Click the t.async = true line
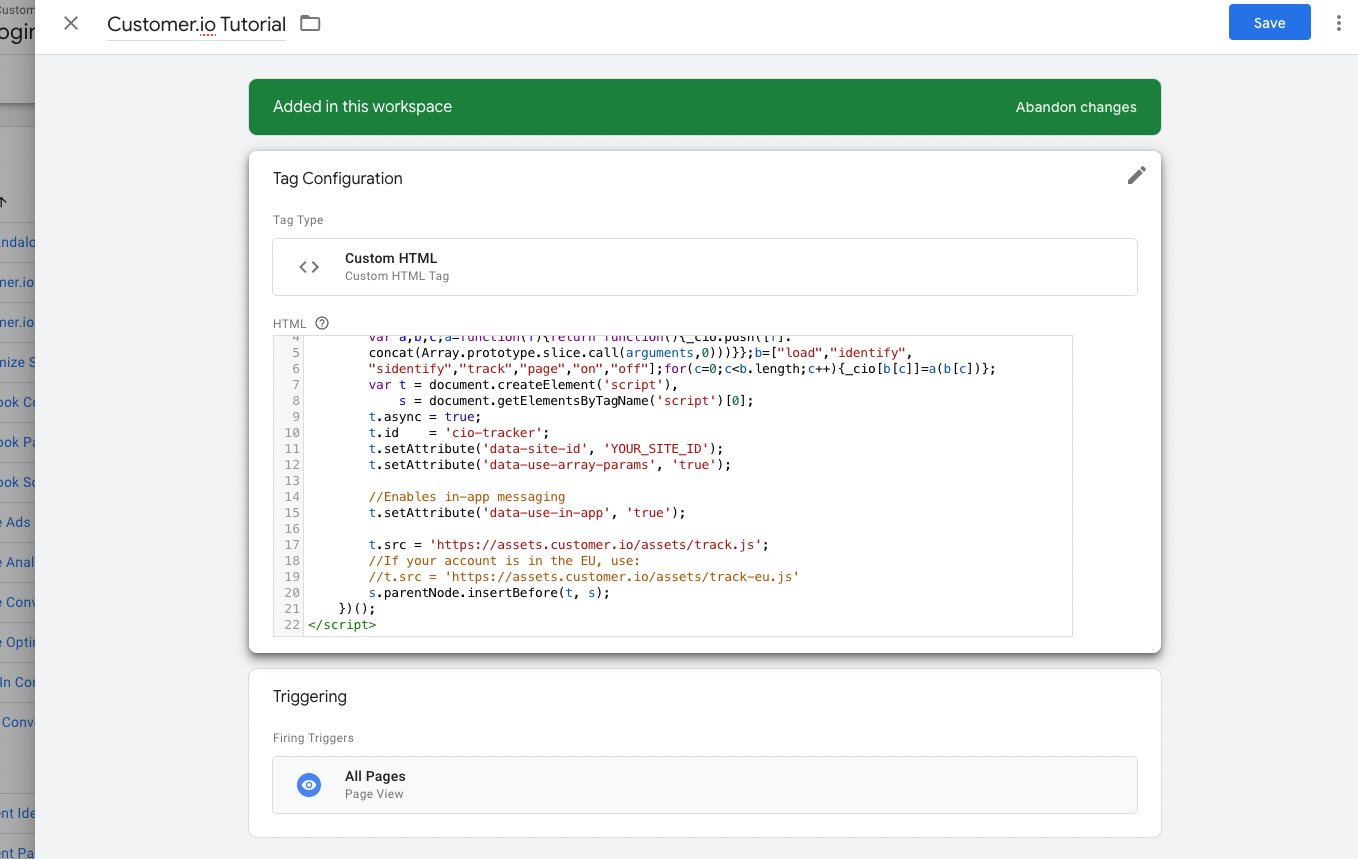 pos(424,417)
